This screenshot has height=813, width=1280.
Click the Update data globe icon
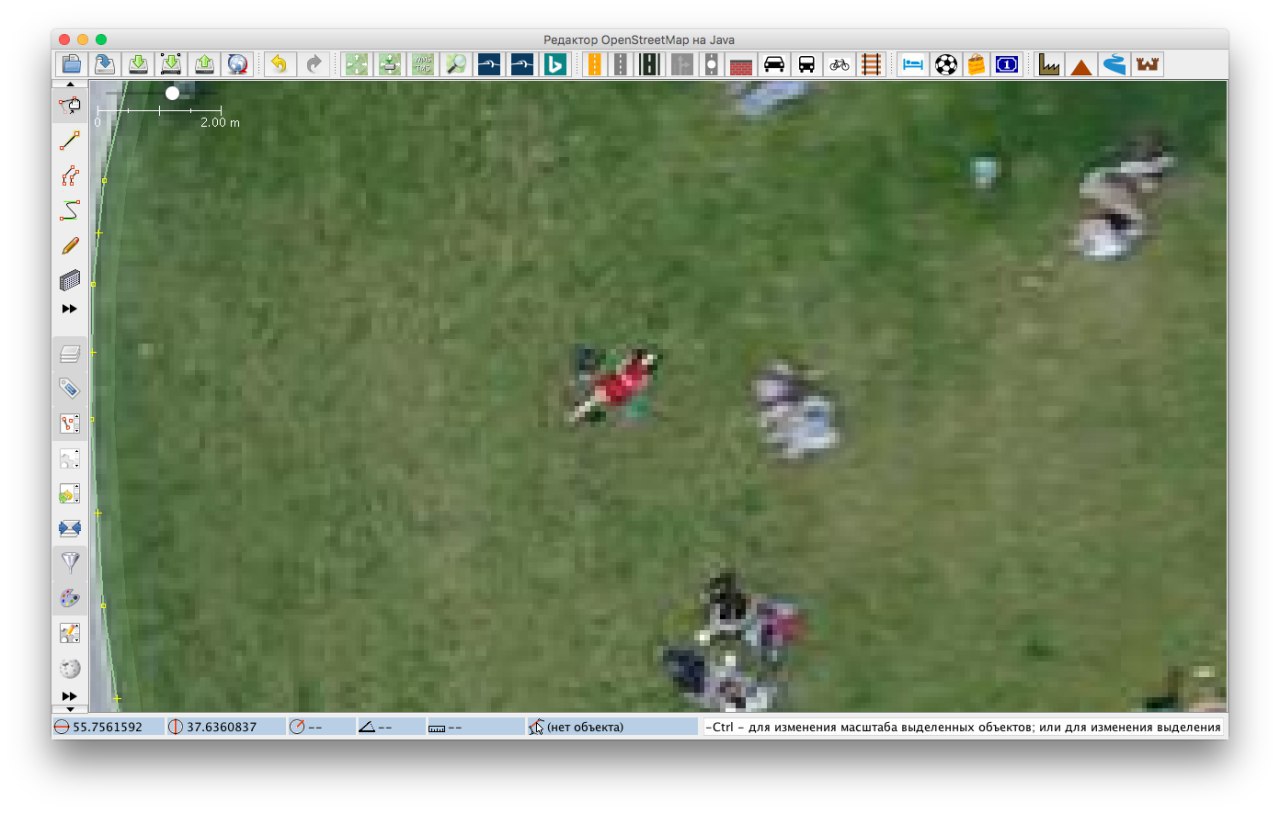(x=237, y=64)
